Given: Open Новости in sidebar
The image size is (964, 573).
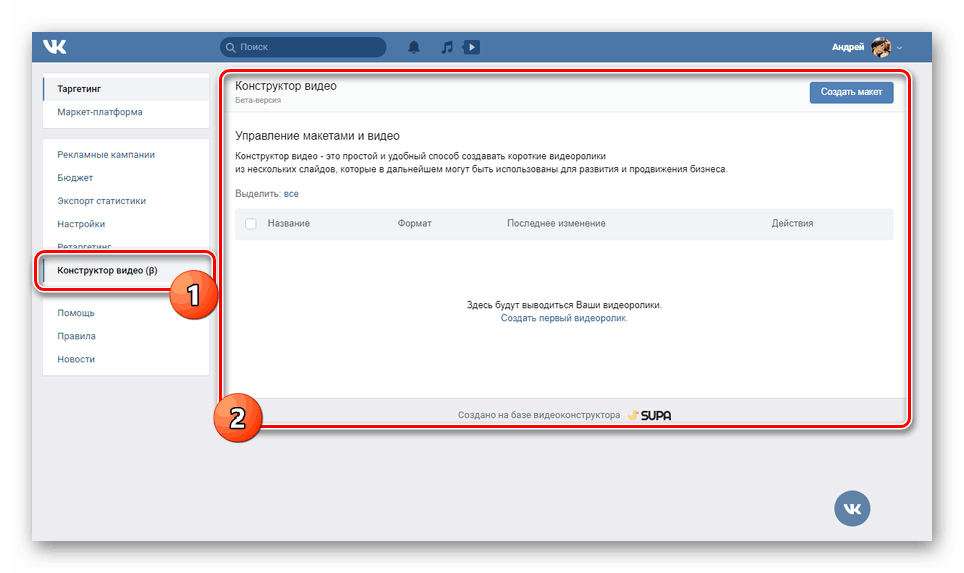Looking at the screenshot, I should (76, 360).
